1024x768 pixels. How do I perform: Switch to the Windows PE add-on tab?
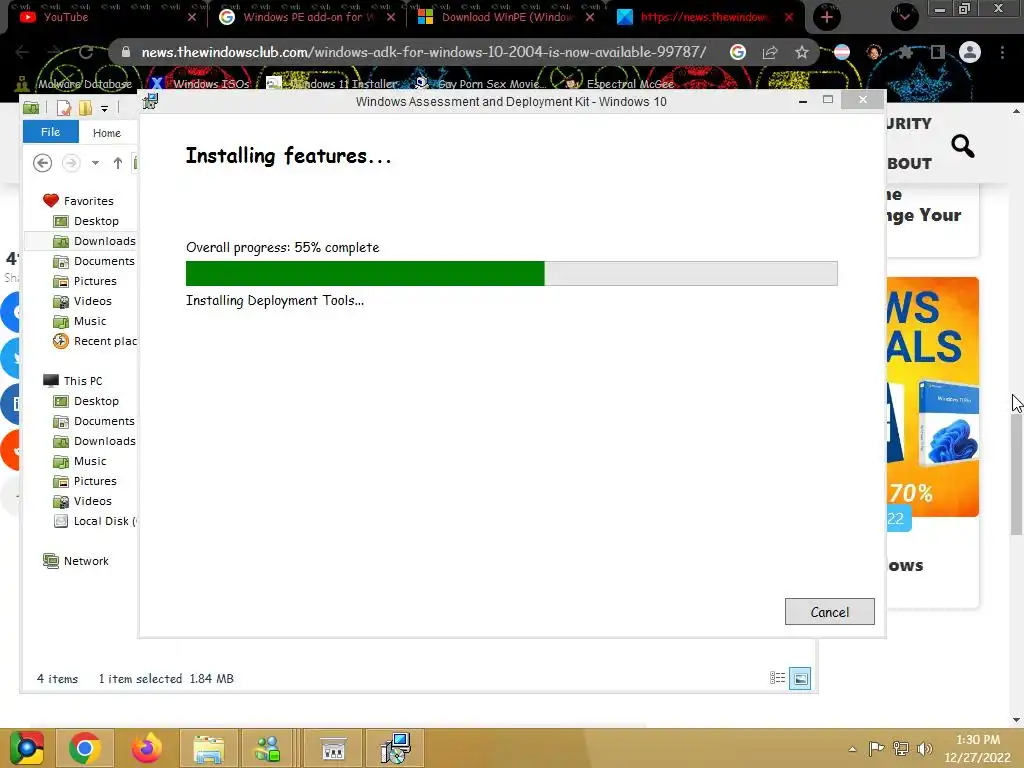(x=307, y=17)
